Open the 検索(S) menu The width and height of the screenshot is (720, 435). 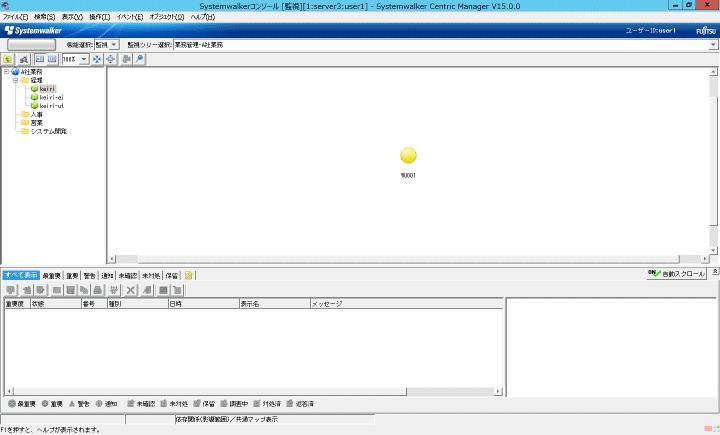tap(45, 17)
